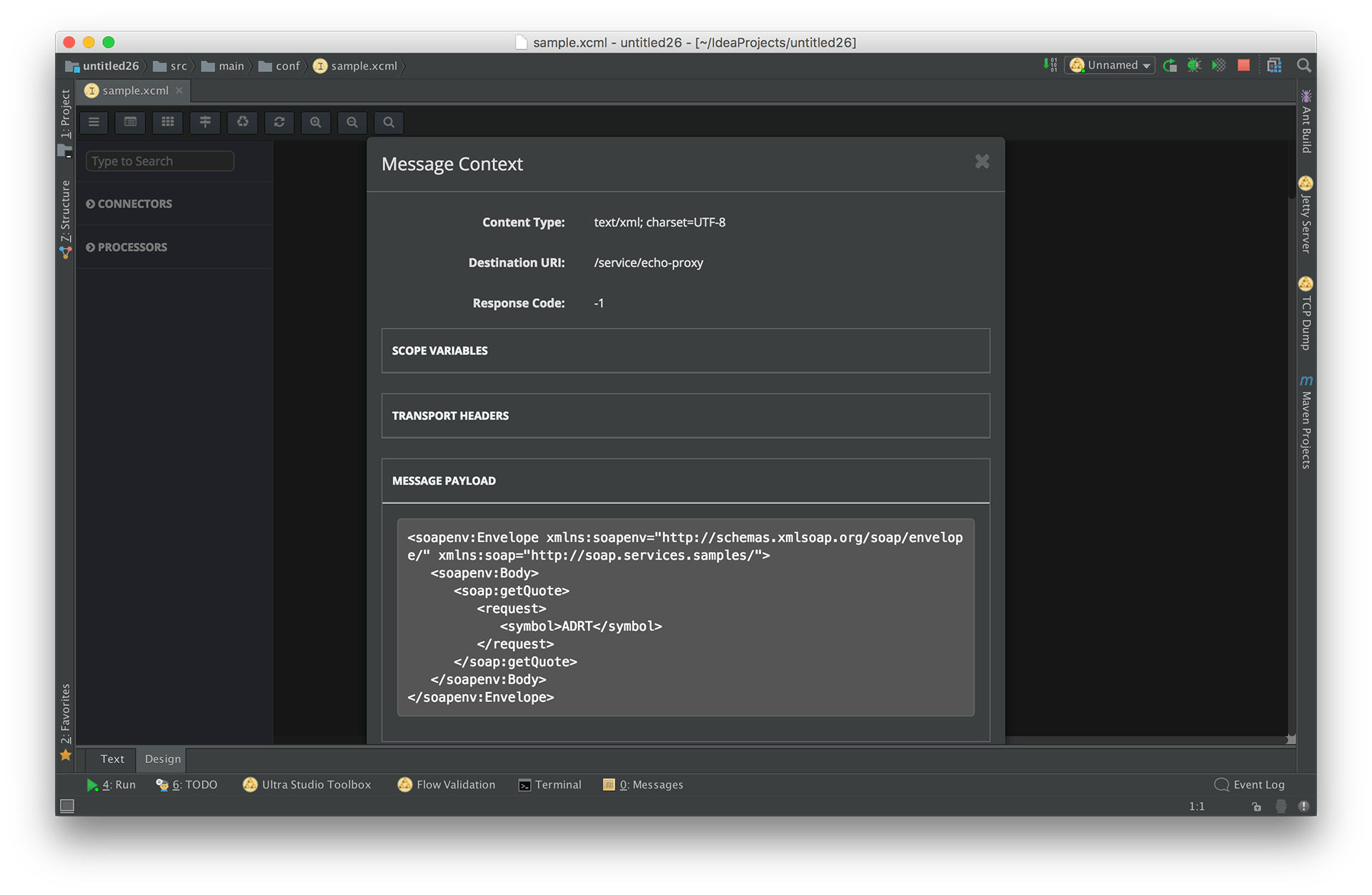1372x895 pixels.
Task: Click the list view icon in toolbar
Action: click(130, 121)
